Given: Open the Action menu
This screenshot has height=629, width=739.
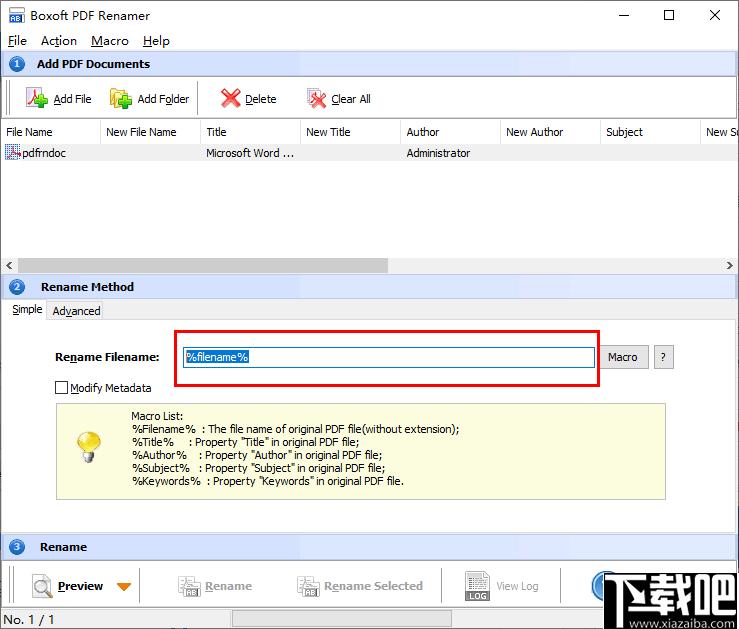Looking at the screenshot, I should [58, 41].
